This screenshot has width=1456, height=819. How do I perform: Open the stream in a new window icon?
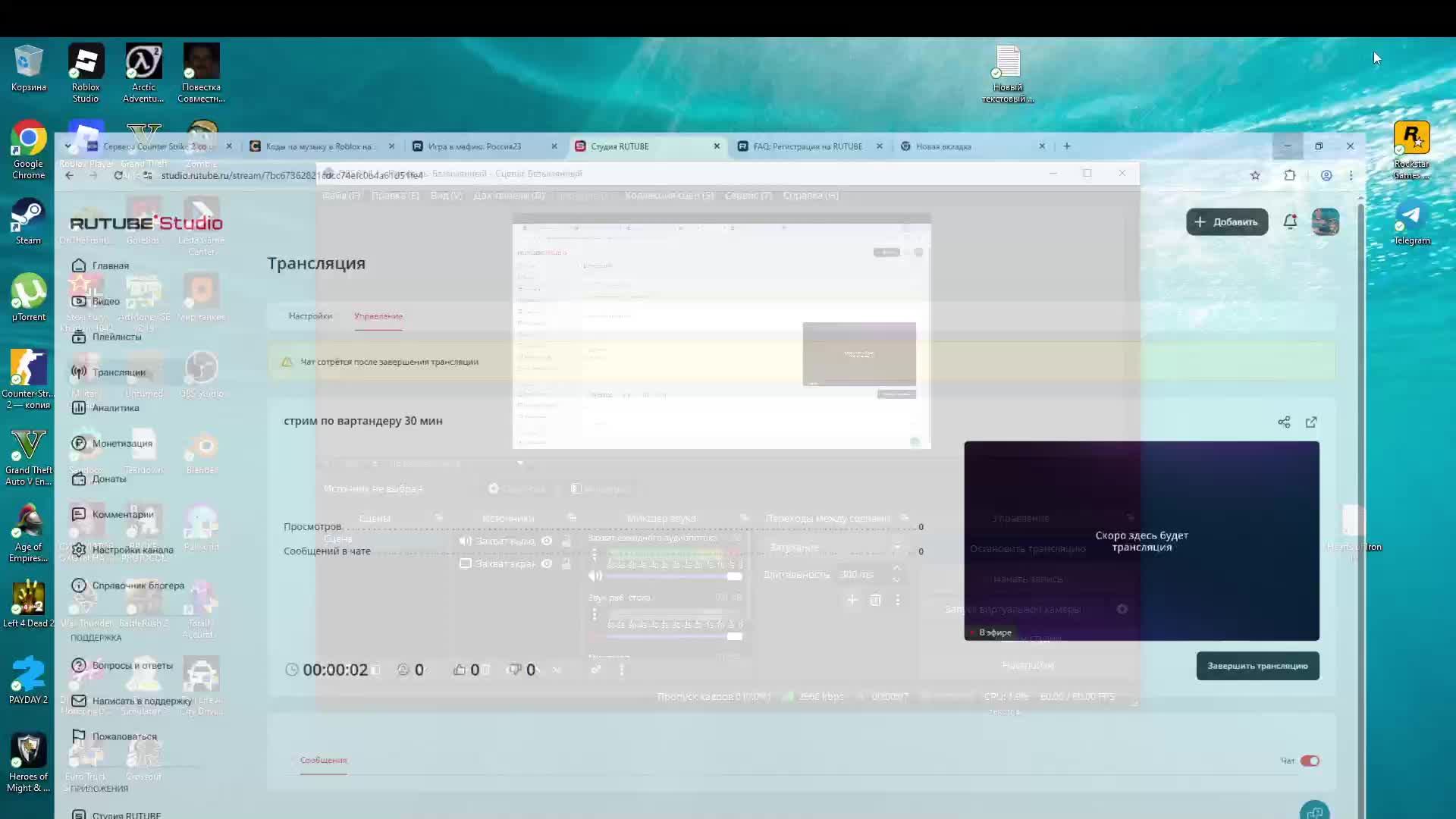[x=1311, y=422]
